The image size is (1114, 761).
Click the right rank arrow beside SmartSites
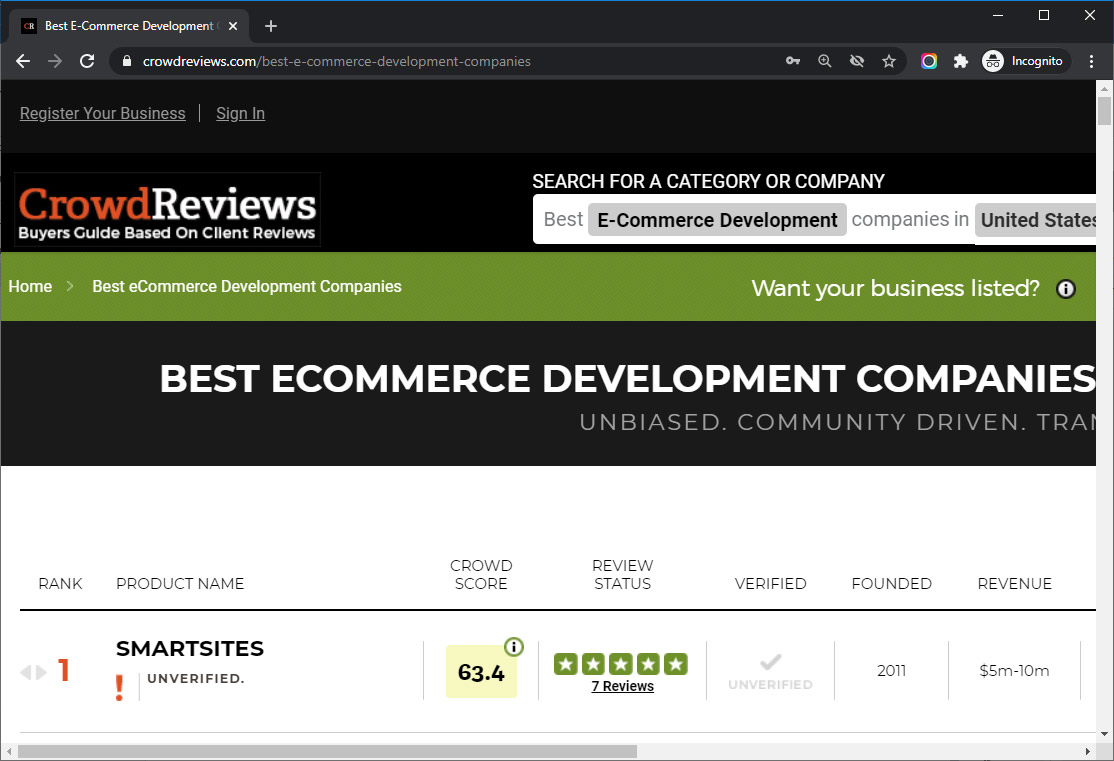[41, 672]
